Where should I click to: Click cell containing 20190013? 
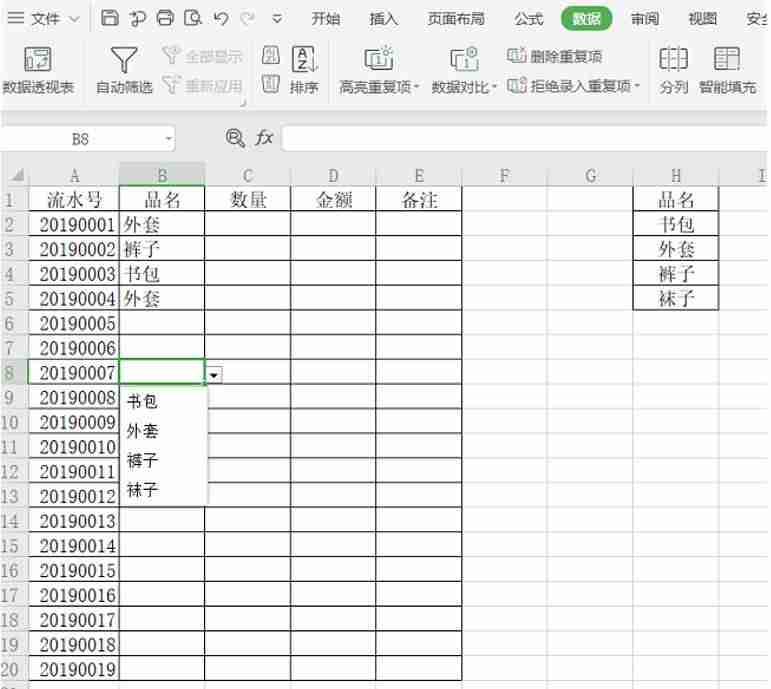pyautogui.click(x=74, y=521)
